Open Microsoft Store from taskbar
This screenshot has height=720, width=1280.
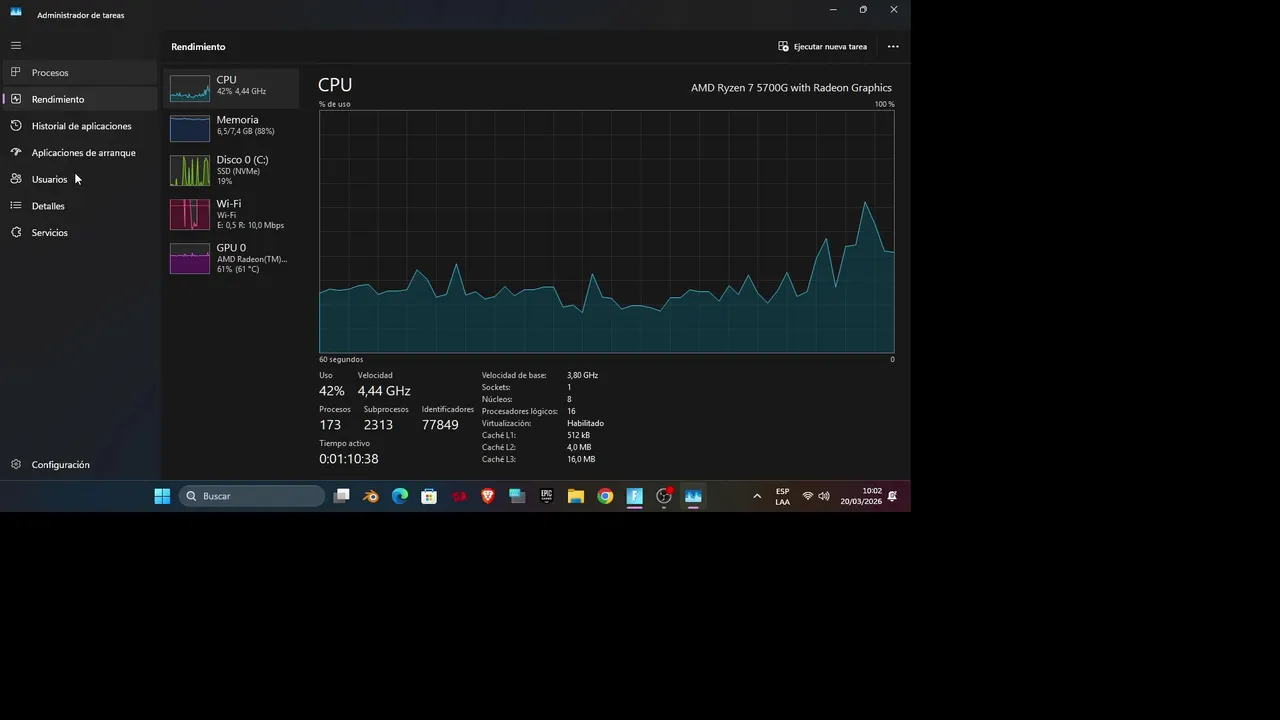click(x=429, y=496)
